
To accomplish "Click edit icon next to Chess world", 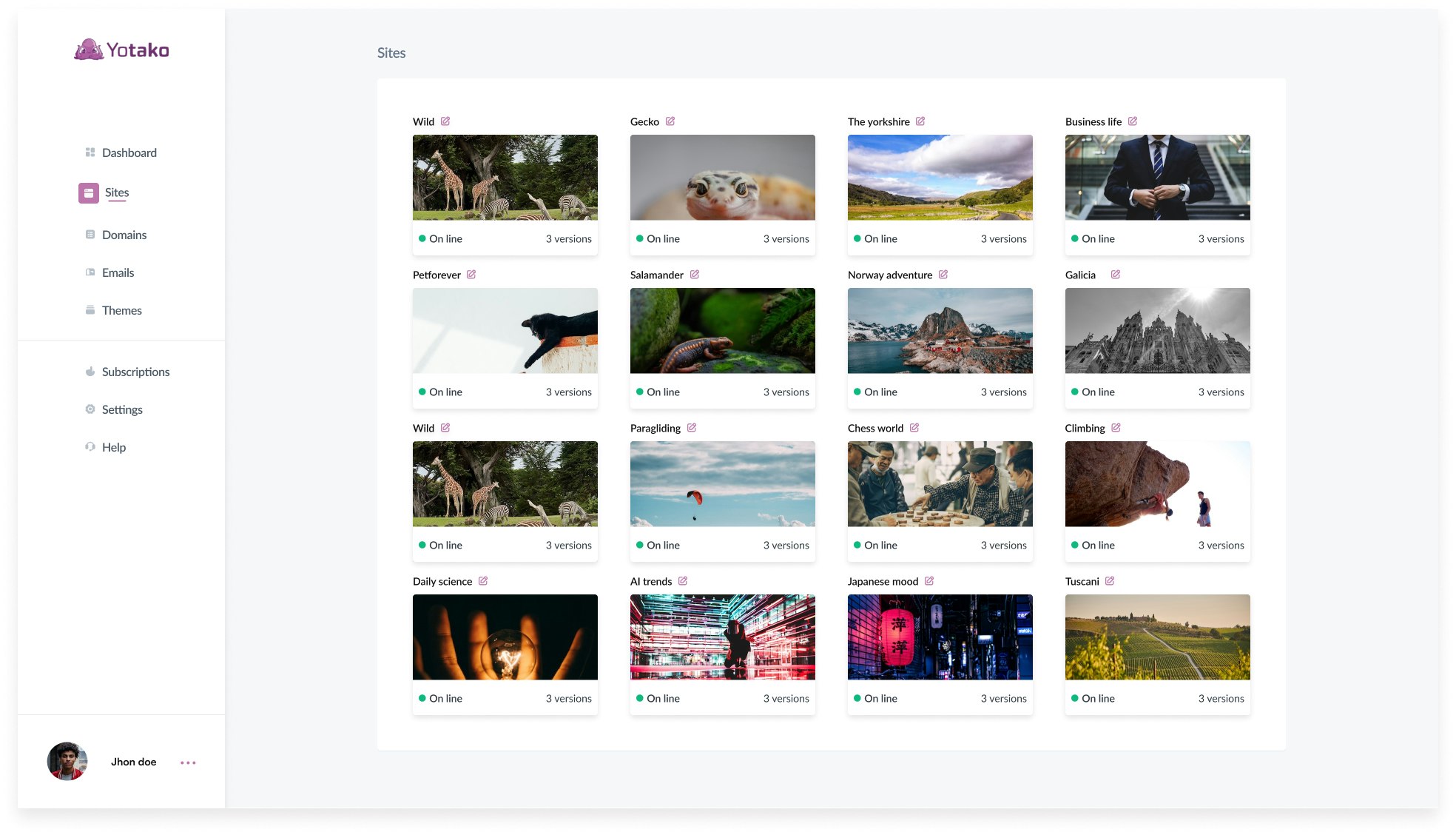I will coord(914,428).
